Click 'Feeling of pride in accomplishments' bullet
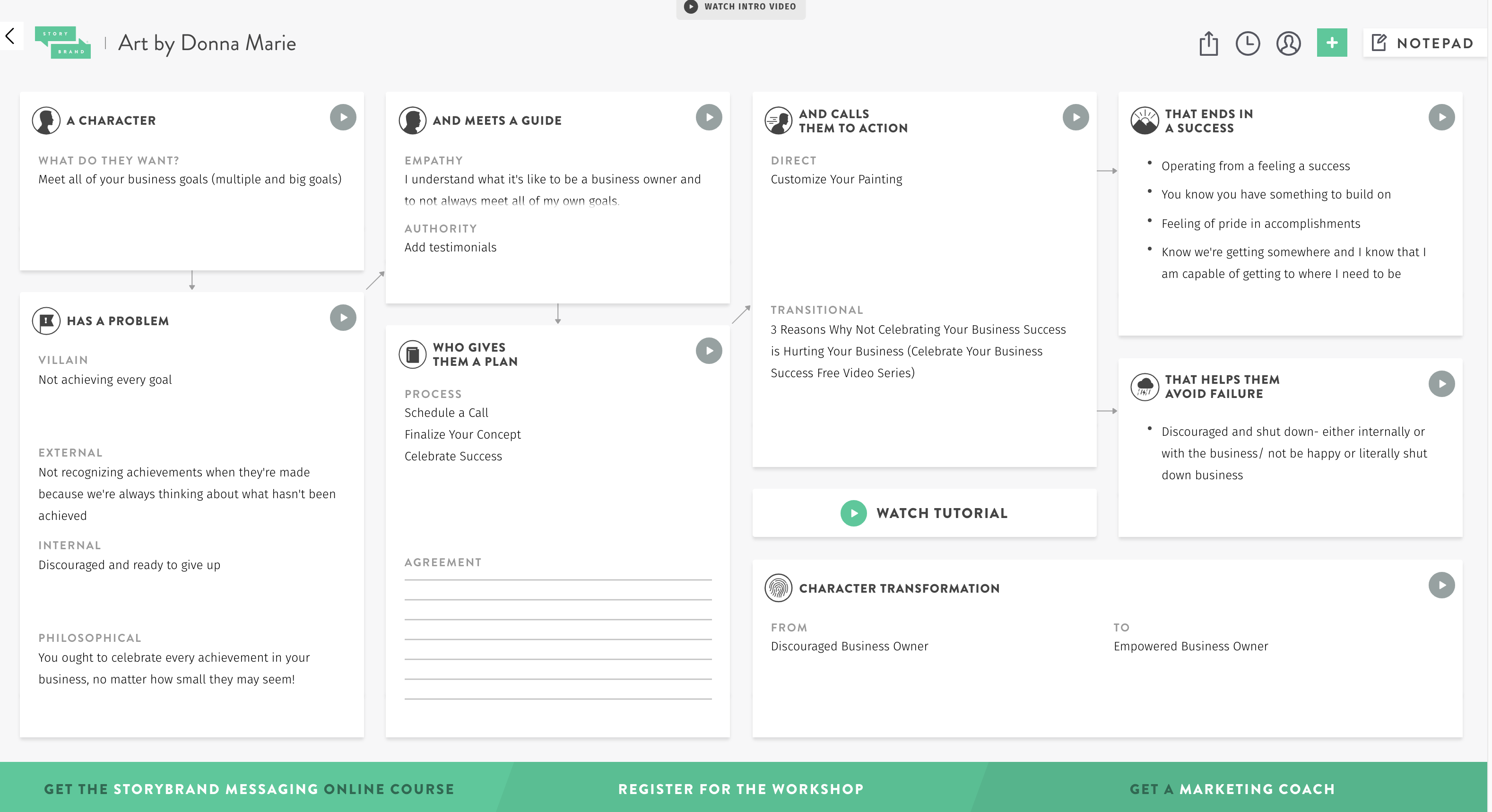 (x=1260, y=224)
